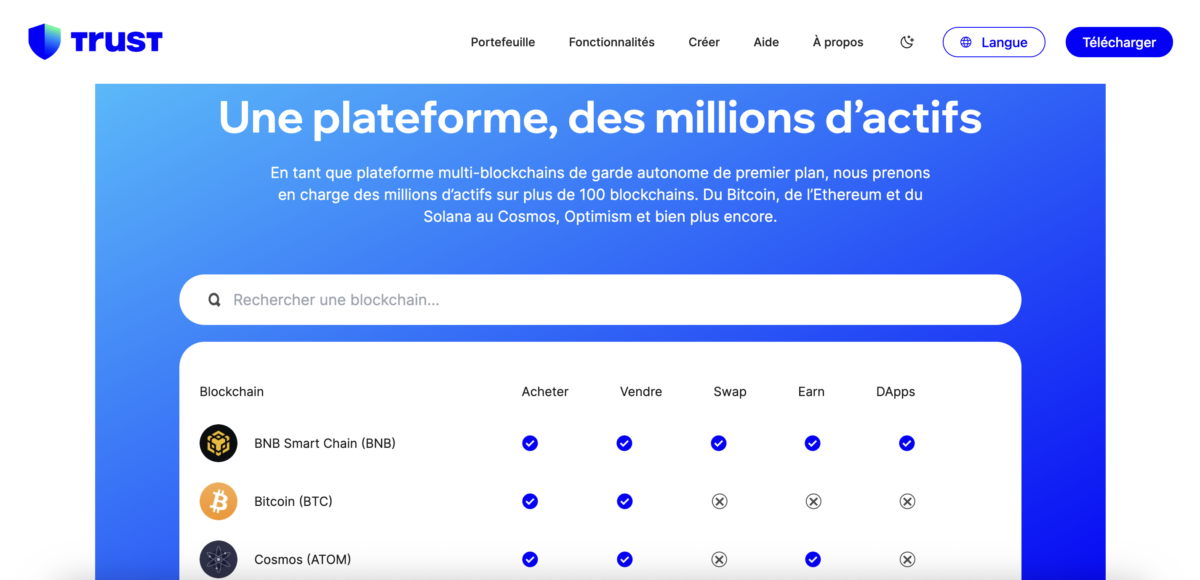Click Bitcoin Vendre checkmark
This screenshot has width=1200, height=580.
tap(624, 501)
